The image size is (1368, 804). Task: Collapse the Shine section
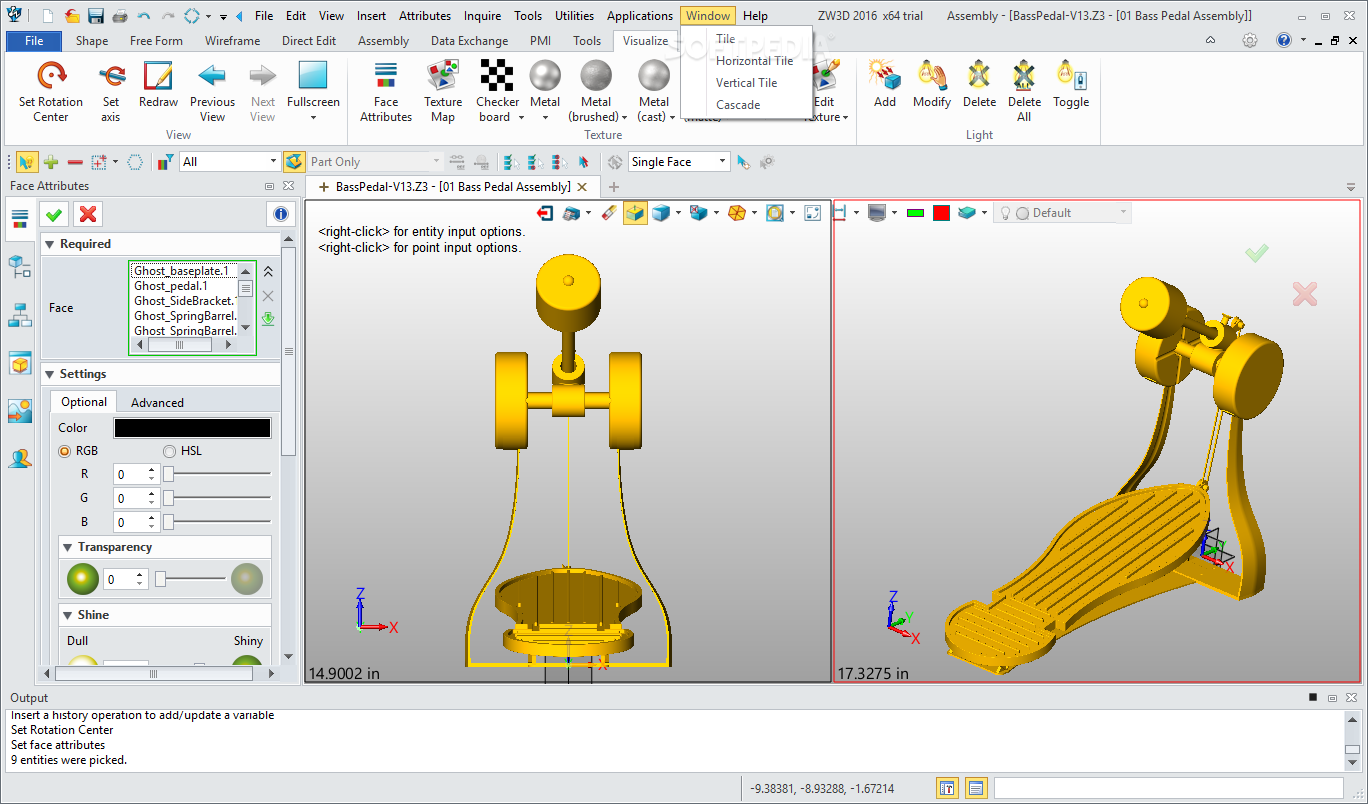coord(67,615)
